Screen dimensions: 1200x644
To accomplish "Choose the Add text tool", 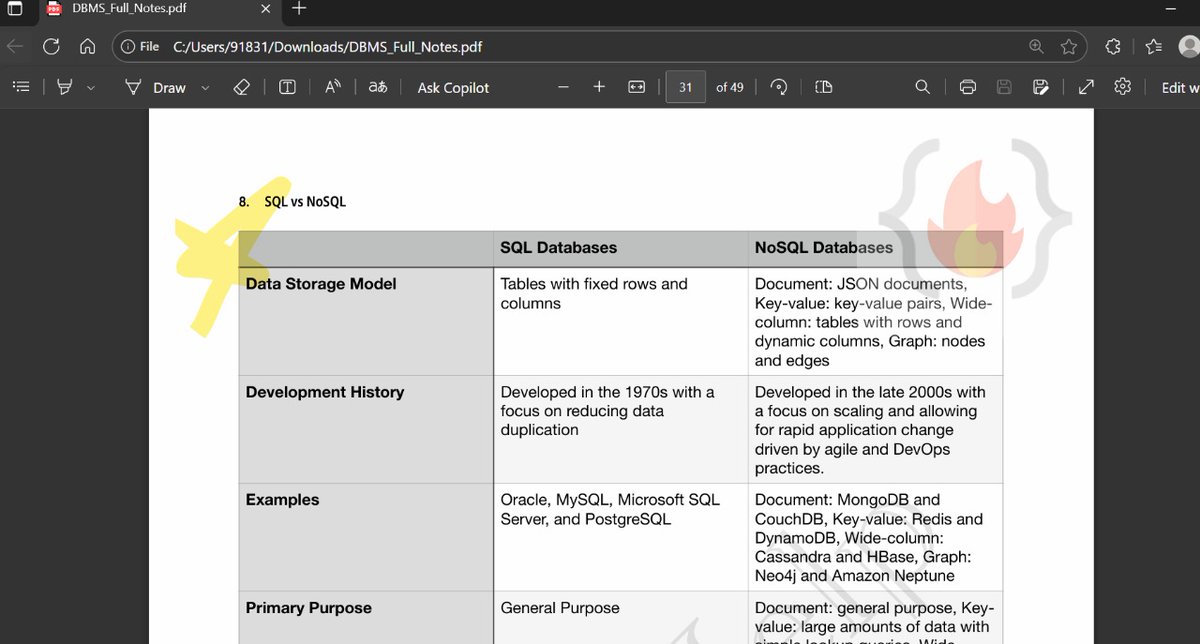I will (287, 87).
